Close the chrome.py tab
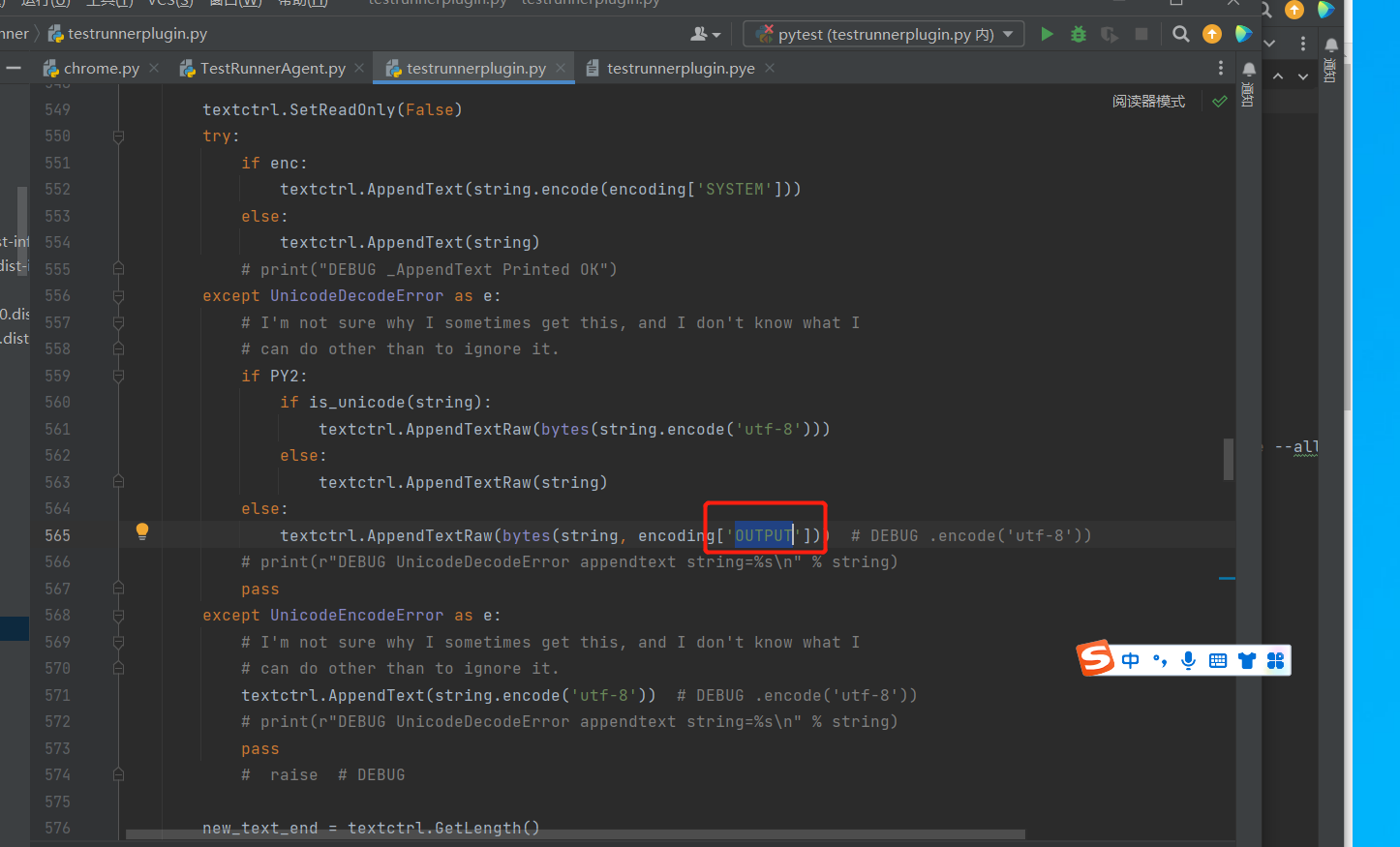This screenshot has height=847, width=1400. click(x=154, y=68)
